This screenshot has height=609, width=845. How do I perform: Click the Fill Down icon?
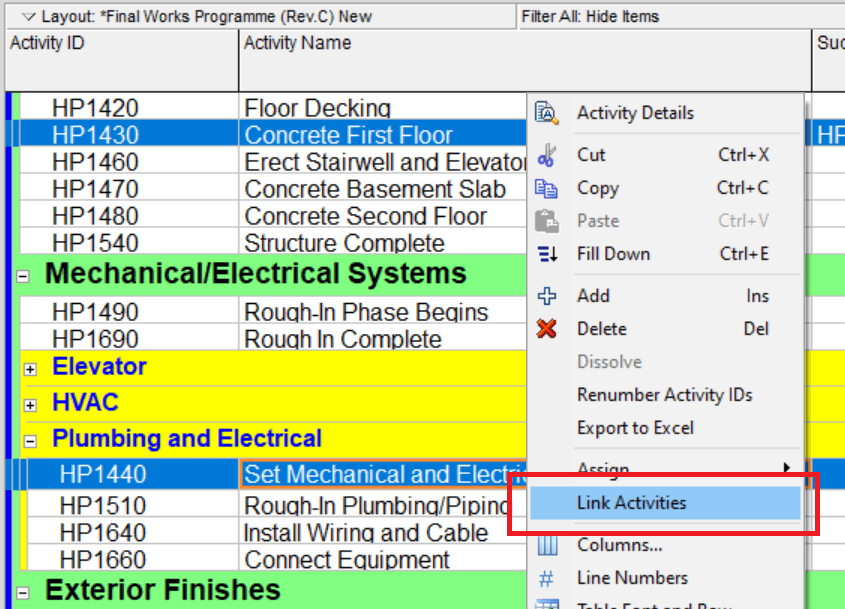tap(548, 254)
